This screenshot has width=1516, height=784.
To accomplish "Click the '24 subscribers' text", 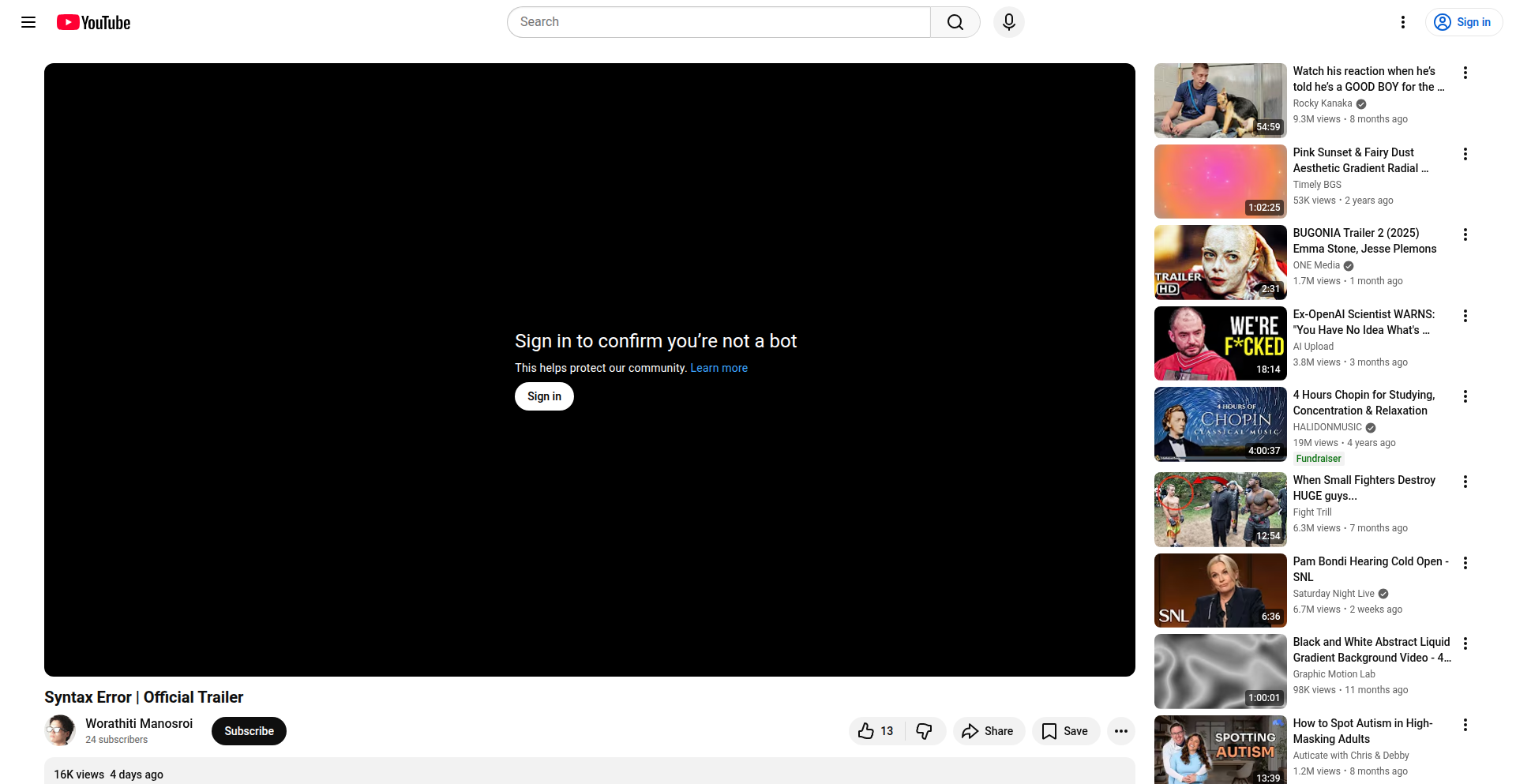I will (116, 740).
